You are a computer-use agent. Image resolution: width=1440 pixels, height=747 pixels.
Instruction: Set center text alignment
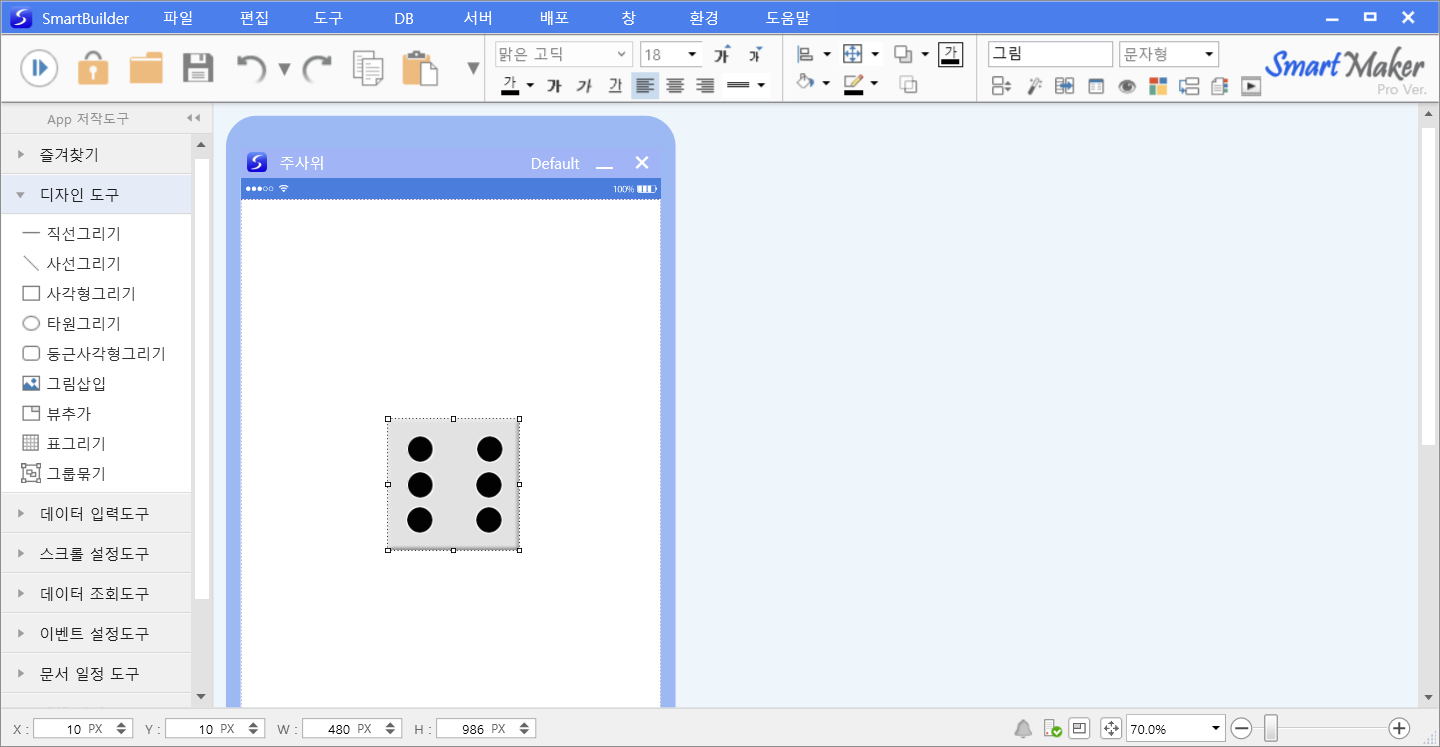point(675,86)
